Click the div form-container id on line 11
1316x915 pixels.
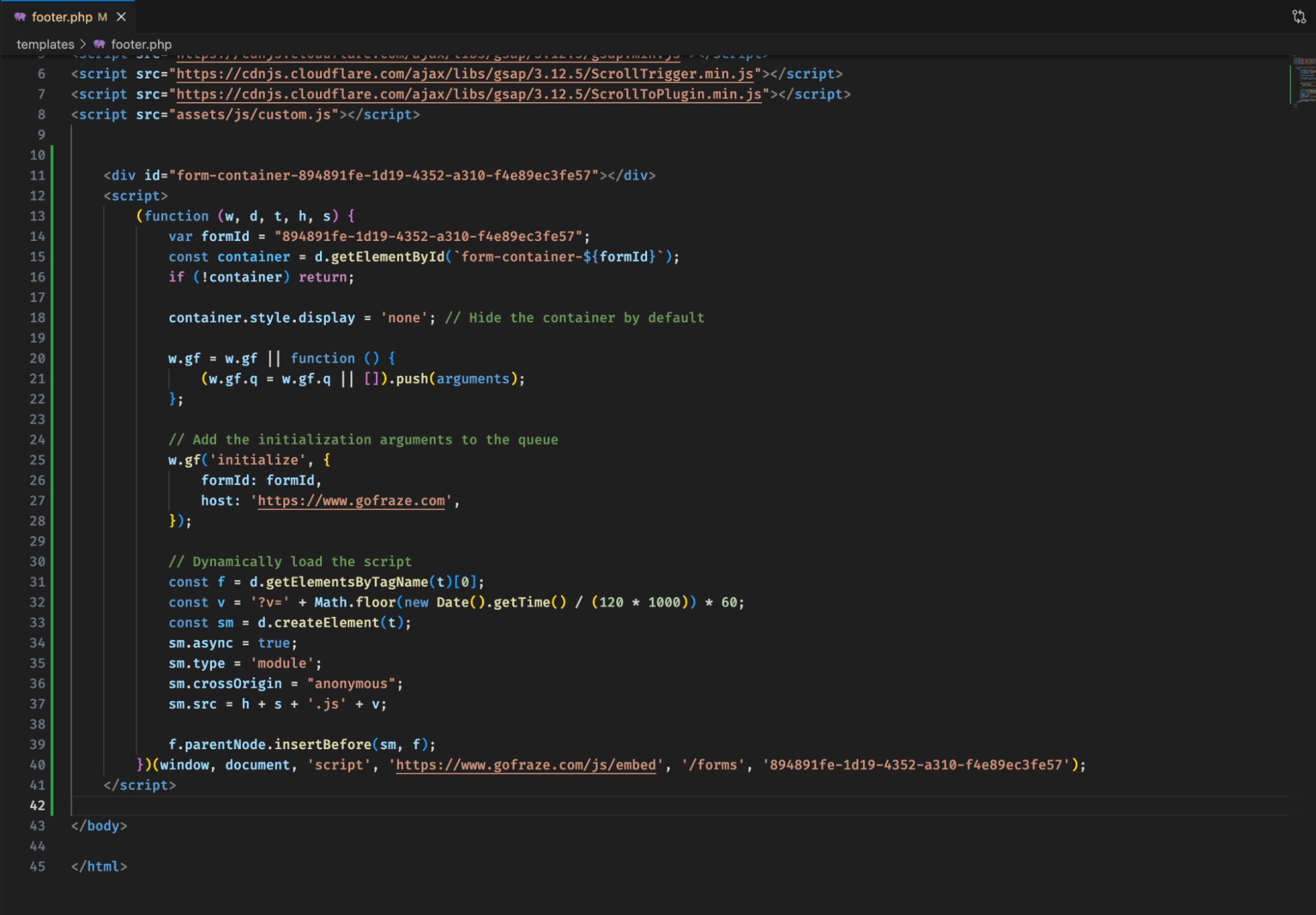[x=384, y=176]
